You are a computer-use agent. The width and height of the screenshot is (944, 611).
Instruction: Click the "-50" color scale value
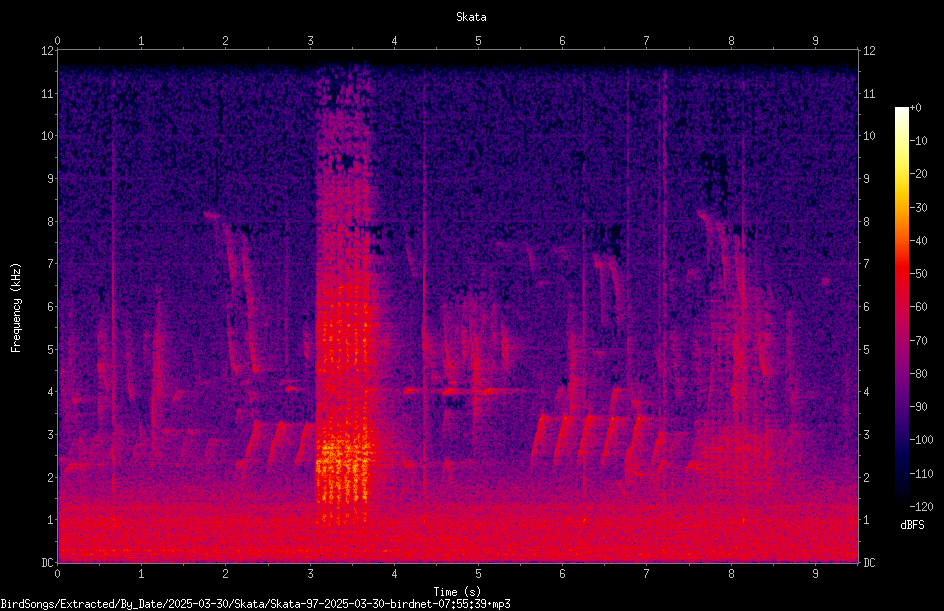(x=918, y=274)
